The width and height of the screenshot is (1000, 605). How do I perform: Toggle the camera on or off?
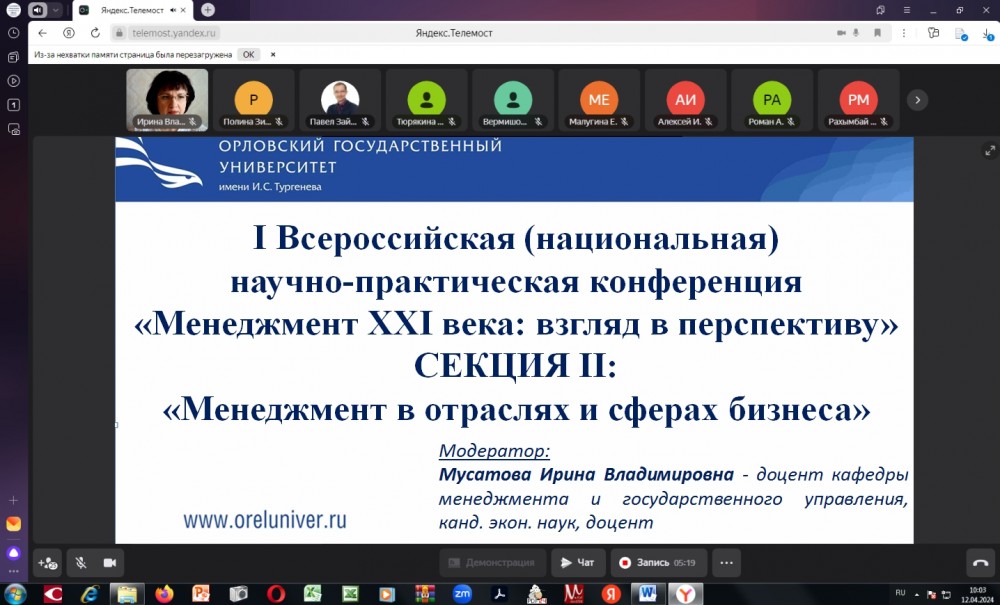[108, 563]
